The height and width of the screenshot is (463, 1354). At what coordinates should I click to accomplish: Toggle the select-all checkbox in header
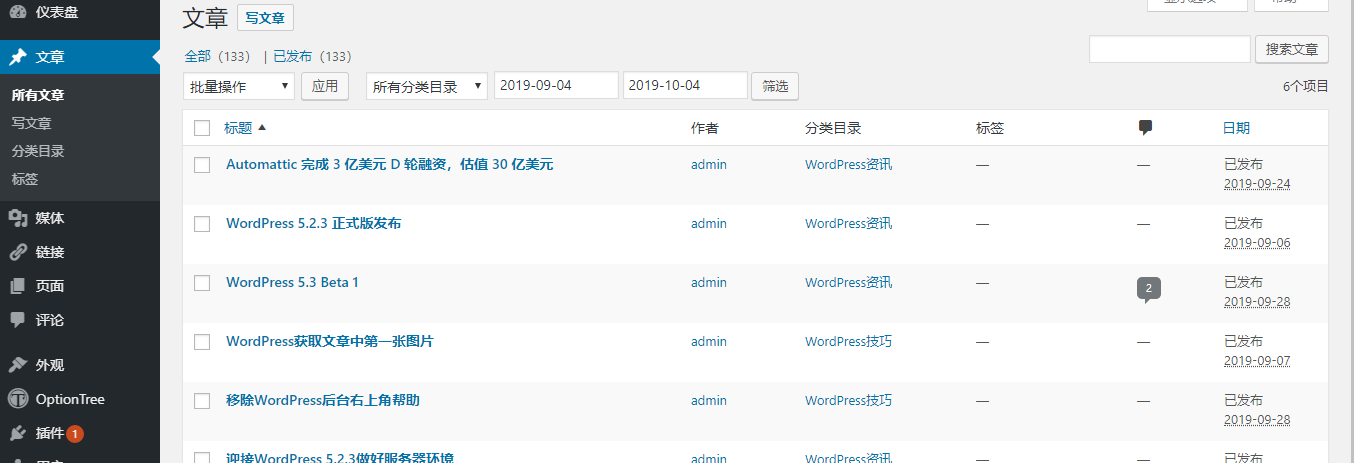(x=202, y=128)
